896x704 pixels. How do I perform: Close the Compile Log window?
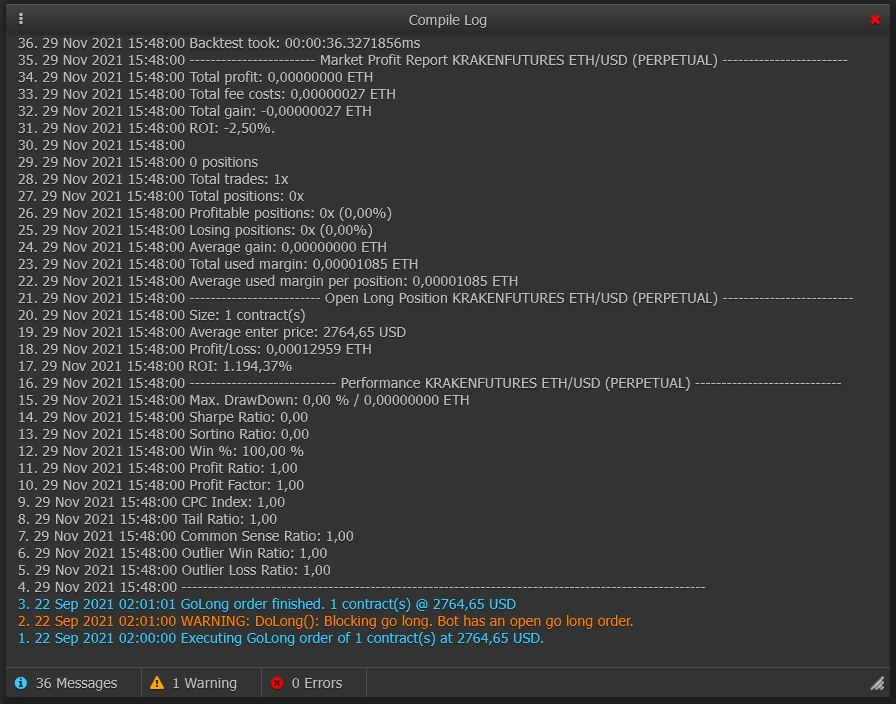pyautogui.click(x=876, y=19)
